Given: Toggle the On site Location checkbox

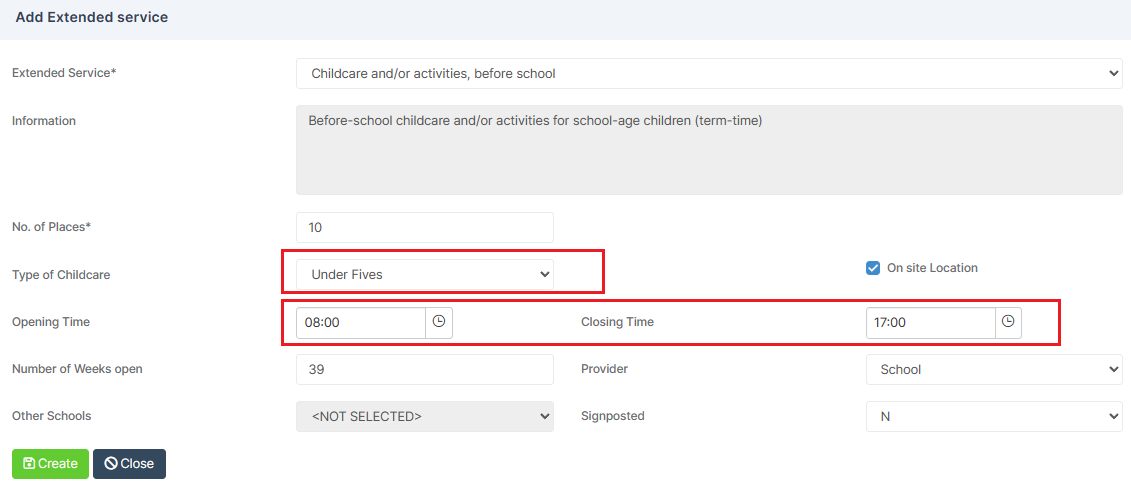Looking at the screenshot, I should pyautogui.click(x=873, y=268).
